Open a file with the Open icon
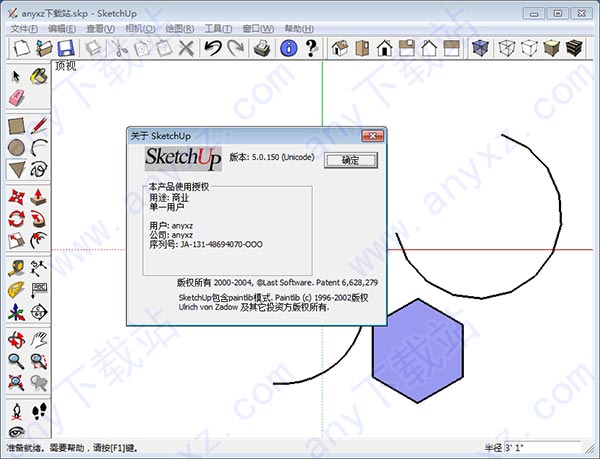This screenshot has width=600, height=459. point(44,48)
